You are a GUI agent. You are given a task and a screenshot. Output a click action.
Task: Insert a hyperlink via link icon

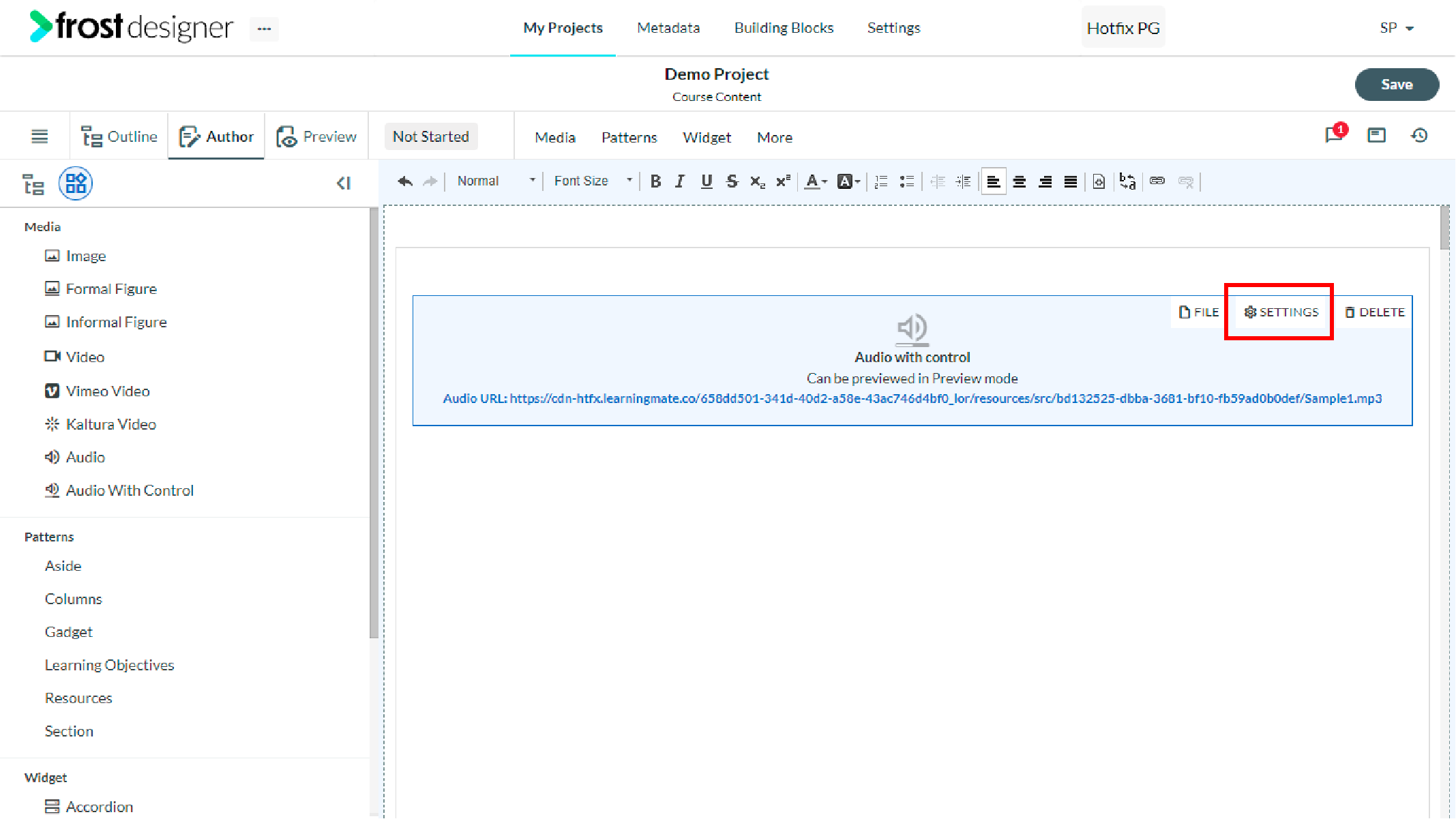click(1157, 181)
